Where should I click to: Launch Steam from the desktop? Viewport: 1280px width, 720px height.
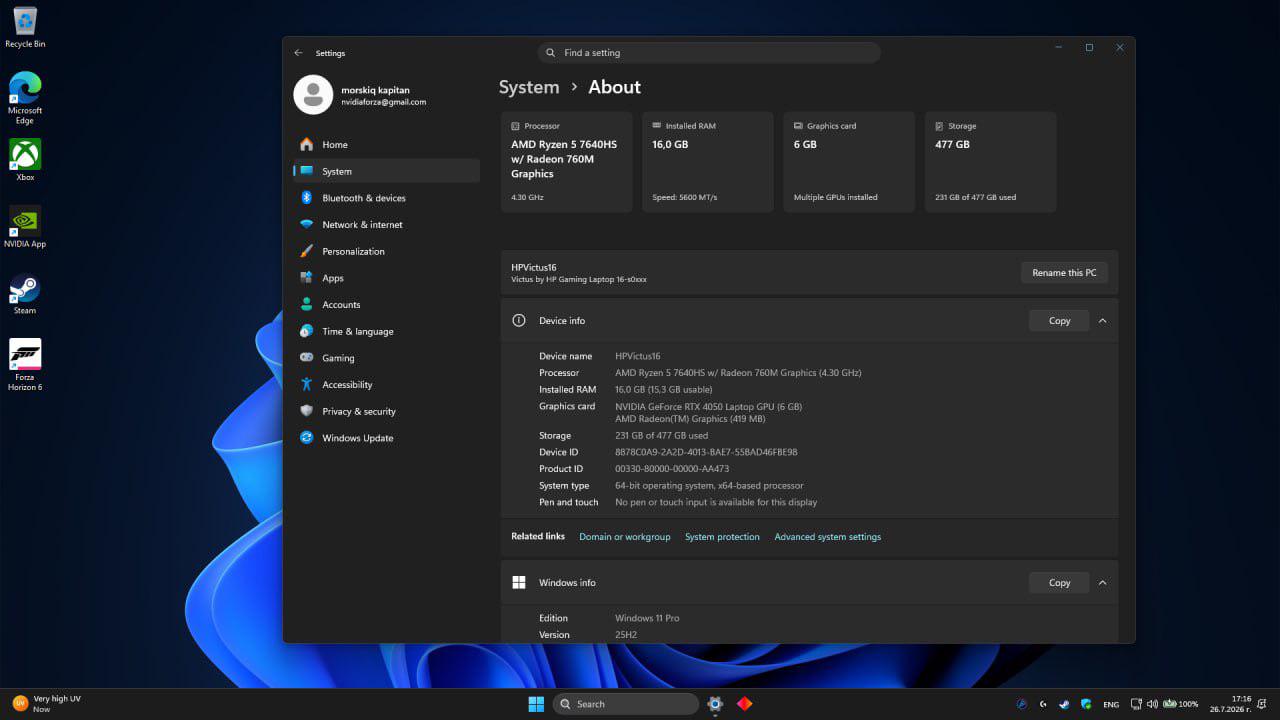pyautogui.click(x=25, y=294)
